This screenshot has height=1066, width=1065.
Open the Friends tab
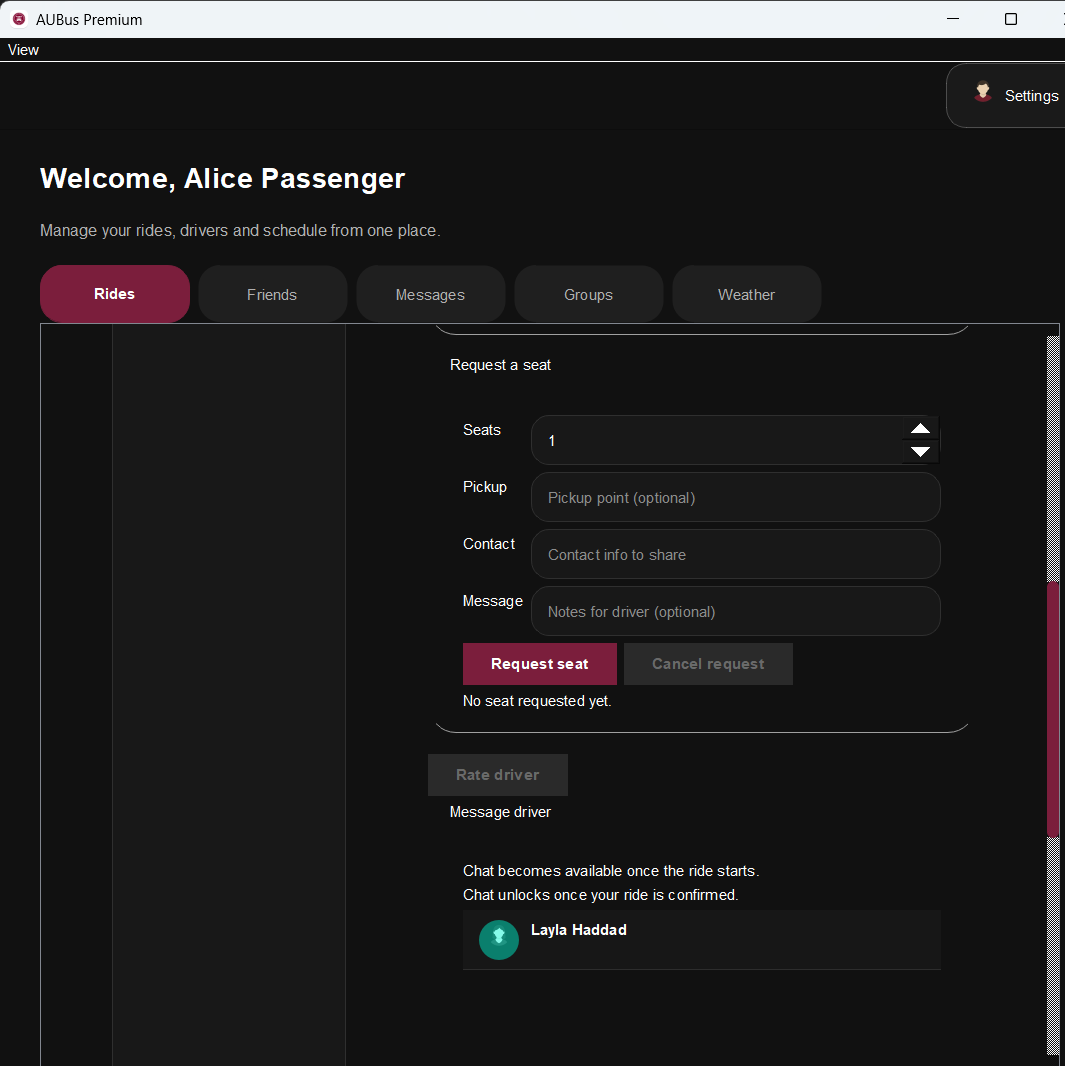coord(273,294)
